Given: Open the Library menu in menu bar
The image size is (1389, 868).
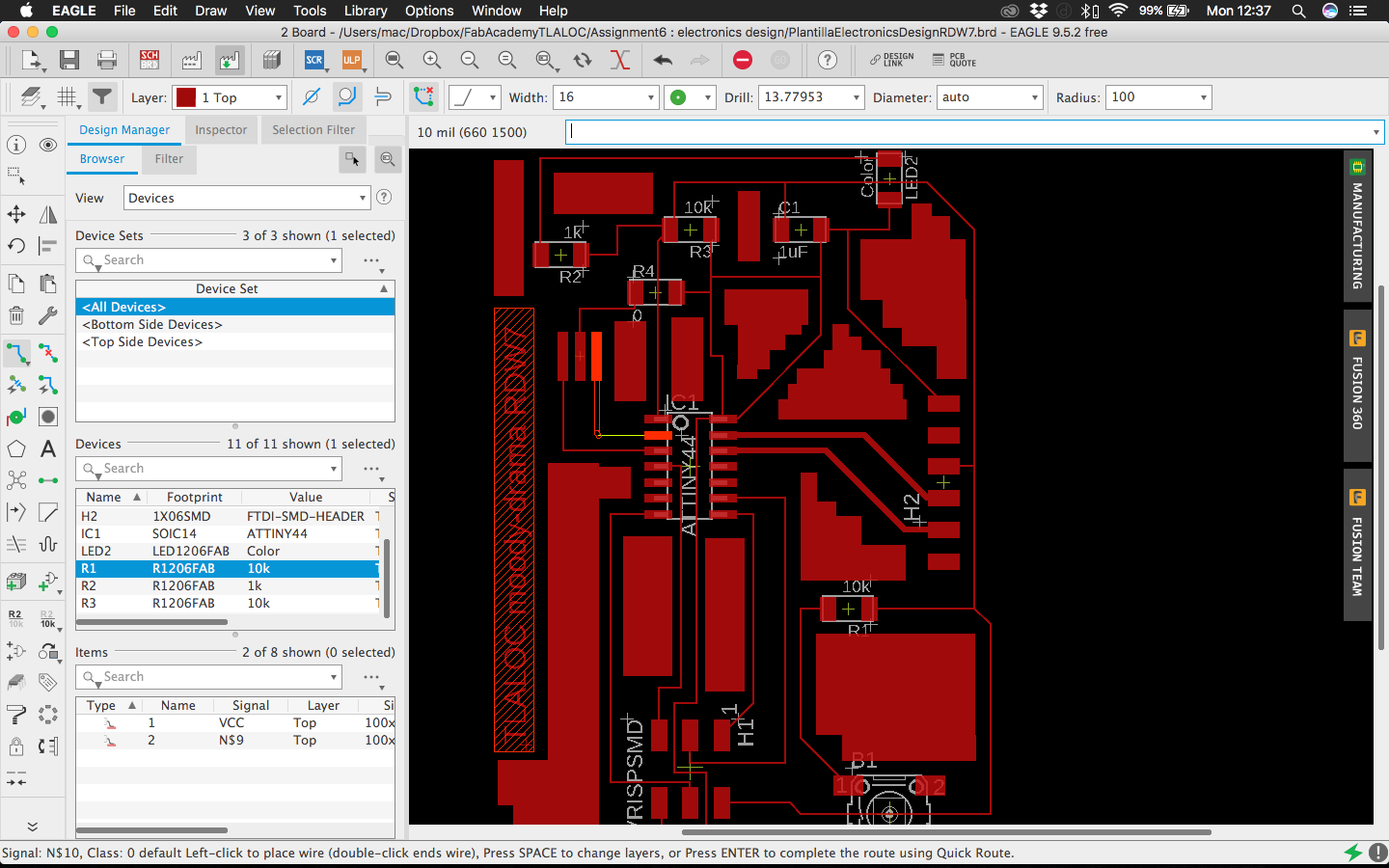Looking at the screenshot, I should pos(366,11).
